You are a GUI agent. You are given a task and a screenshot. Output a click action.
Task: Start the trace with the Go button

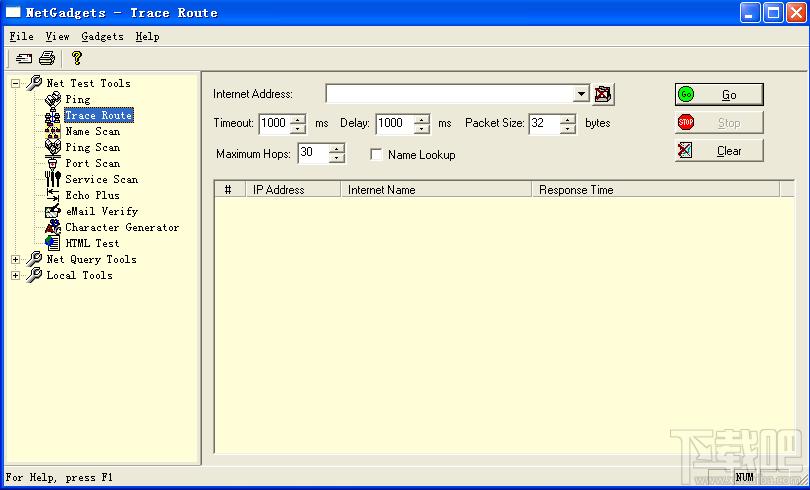pyautogui.click(x=719, y=94)
